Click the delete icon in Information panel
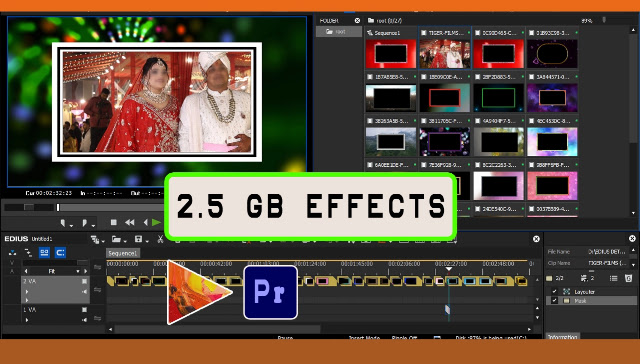 (628, 278)
